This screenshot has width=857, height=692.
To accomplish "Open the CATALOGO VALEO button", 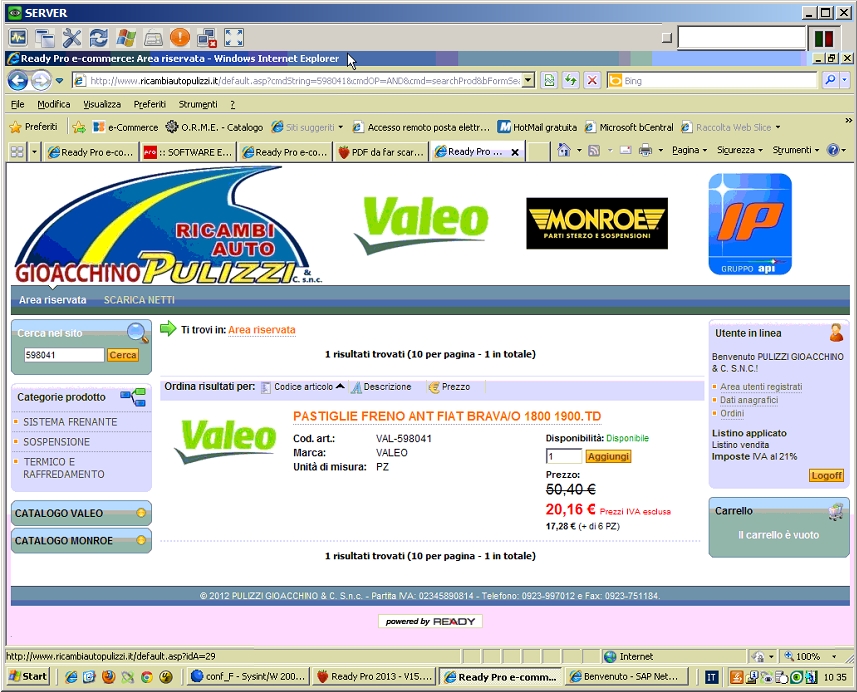I will (x=81, y=513).
